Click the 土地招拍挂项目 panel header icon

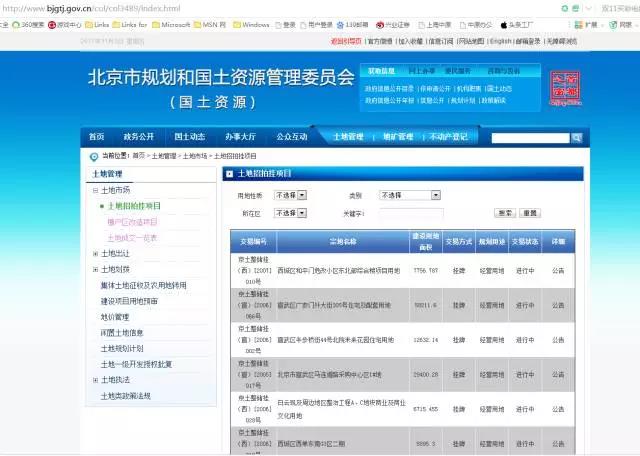(x=229, y=174)
